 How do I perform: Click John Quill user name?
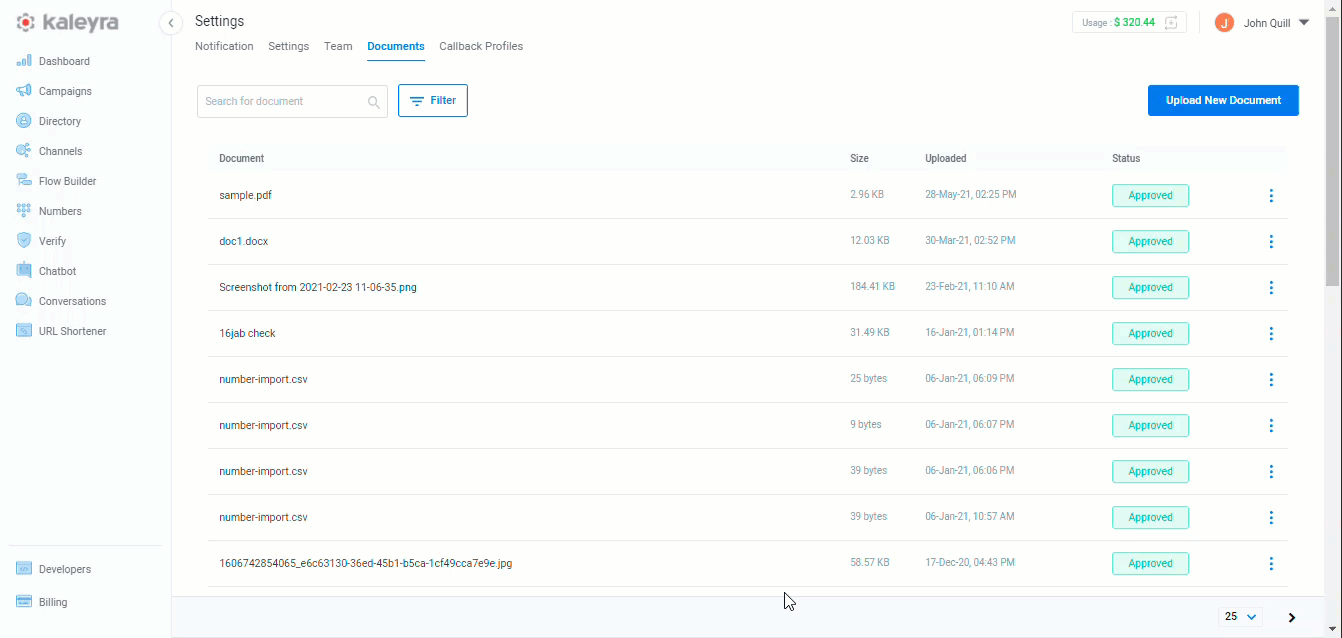[1266, 22]
